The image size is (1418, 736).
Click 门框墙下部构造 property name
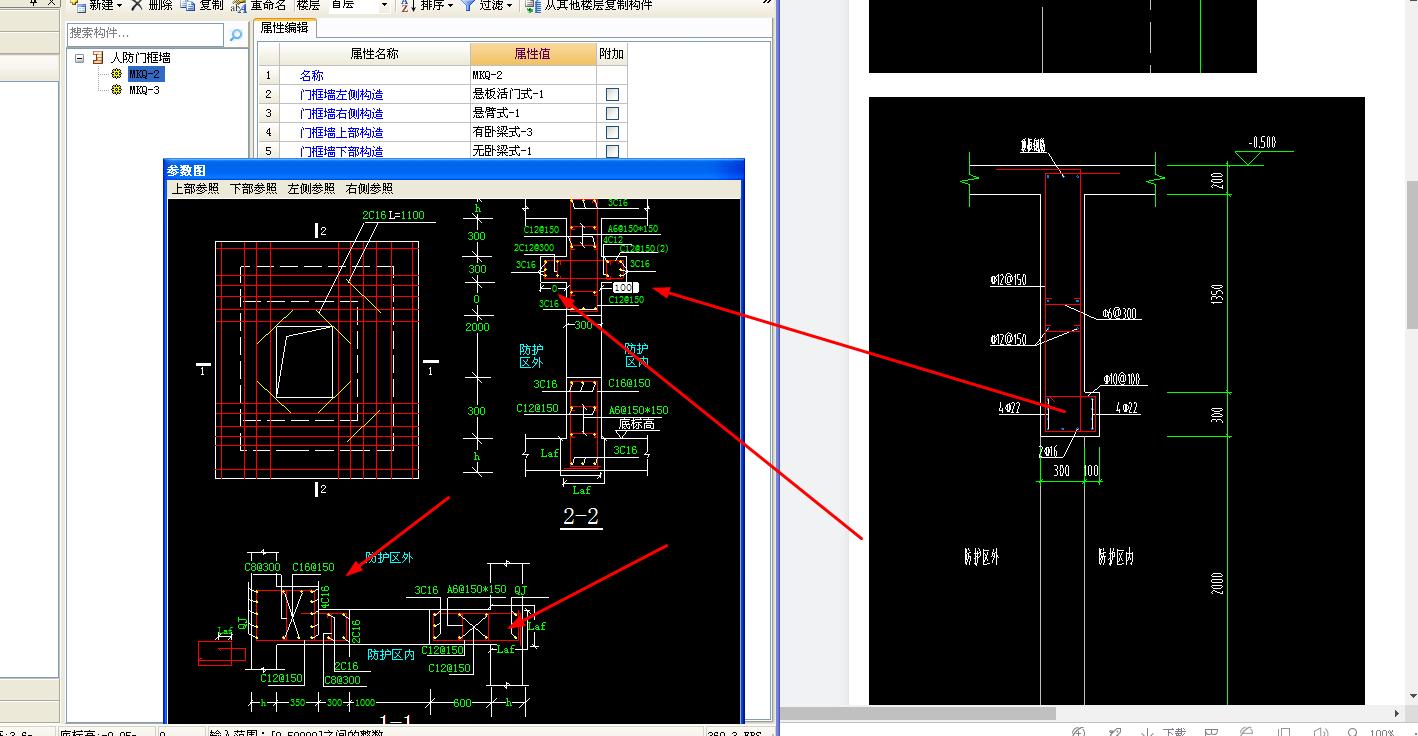pyautogui.click(x=341, y=151)
